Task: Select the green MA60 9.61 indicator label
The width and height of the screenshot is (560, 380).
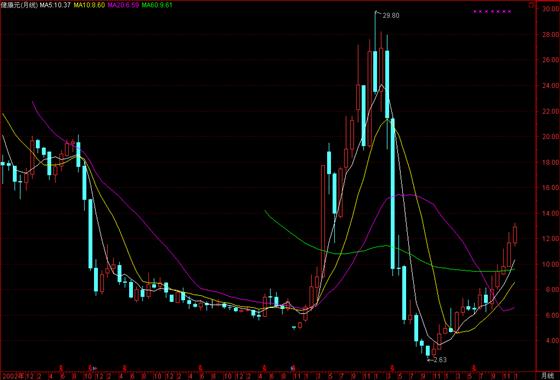Action: [157, 5]
